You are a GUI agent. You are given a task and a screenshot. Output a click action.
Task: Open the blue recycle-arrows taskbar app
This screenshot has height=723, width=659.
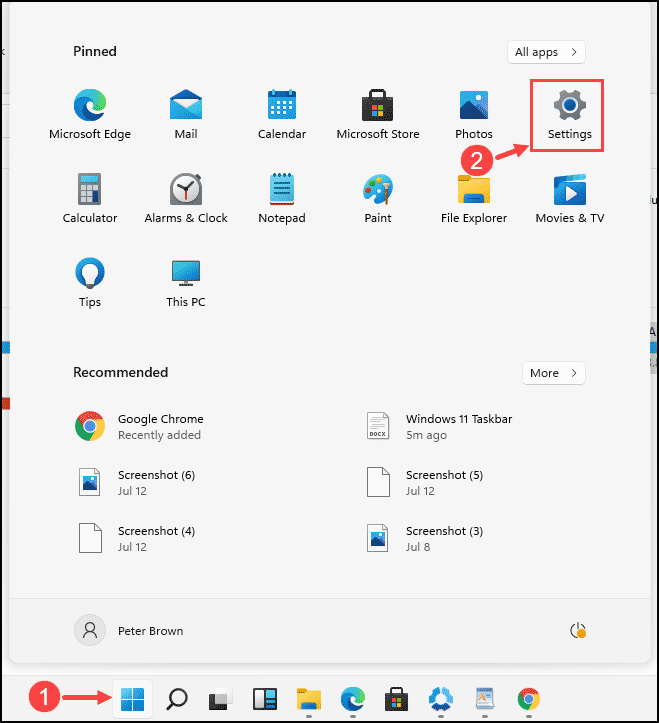pyautogui.click(x=440, y=699)
